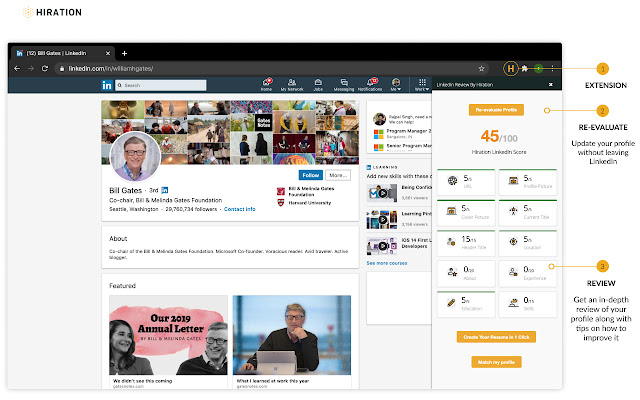The height and width of the screenshot is (400, 640).
Task: Open a new browser tab
Action: (x=124, y=53)
